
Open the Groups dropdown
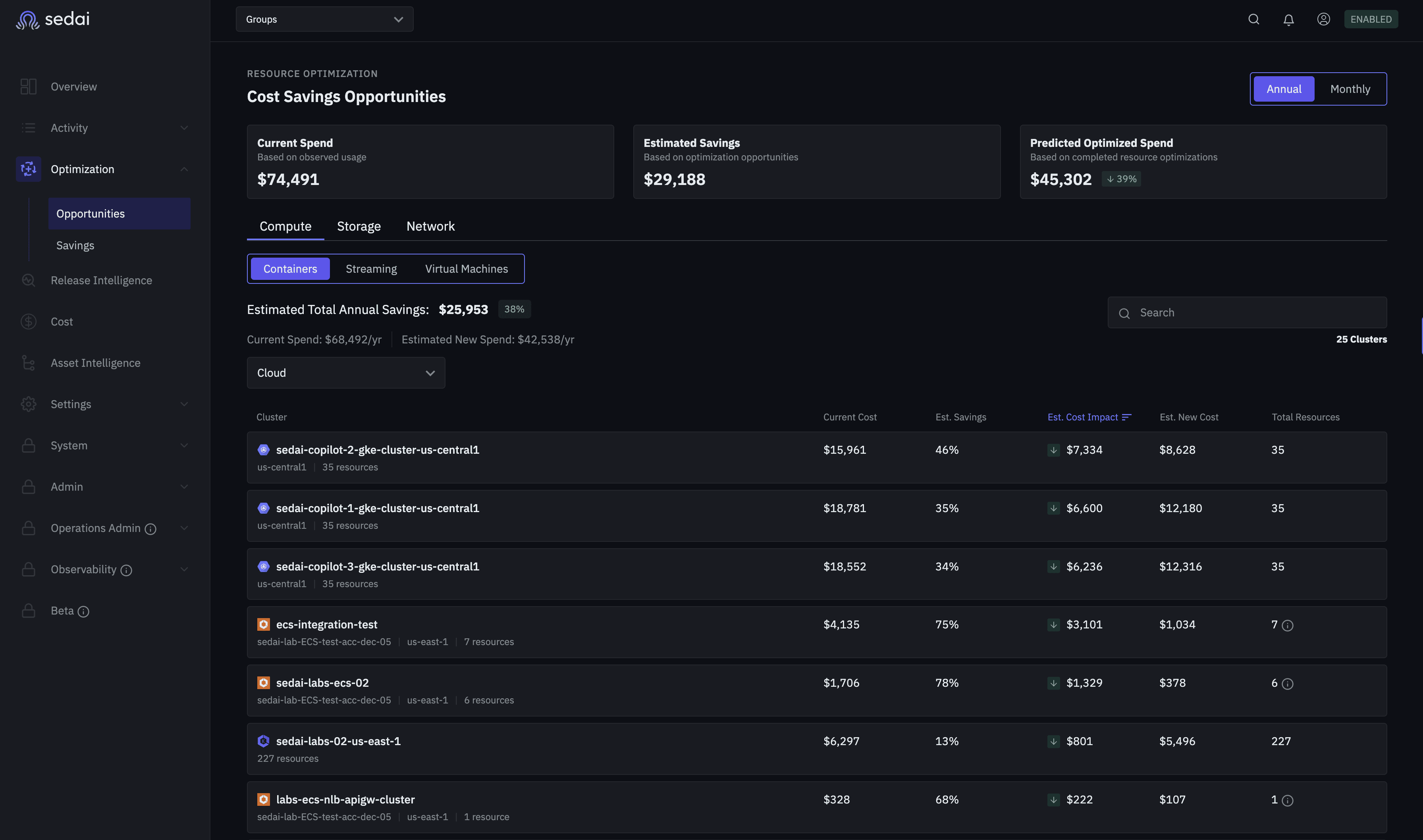(x=324, y=19)
